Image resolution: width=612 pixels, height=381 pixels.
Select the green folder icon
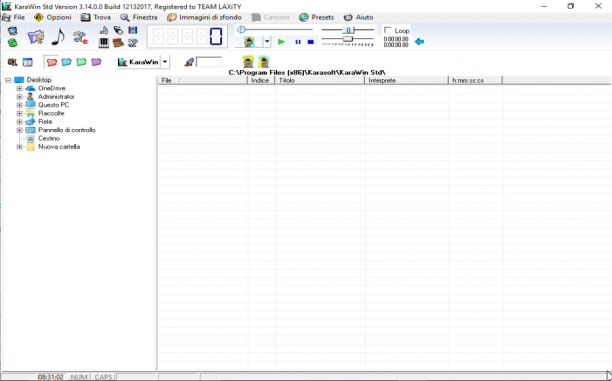81,62
